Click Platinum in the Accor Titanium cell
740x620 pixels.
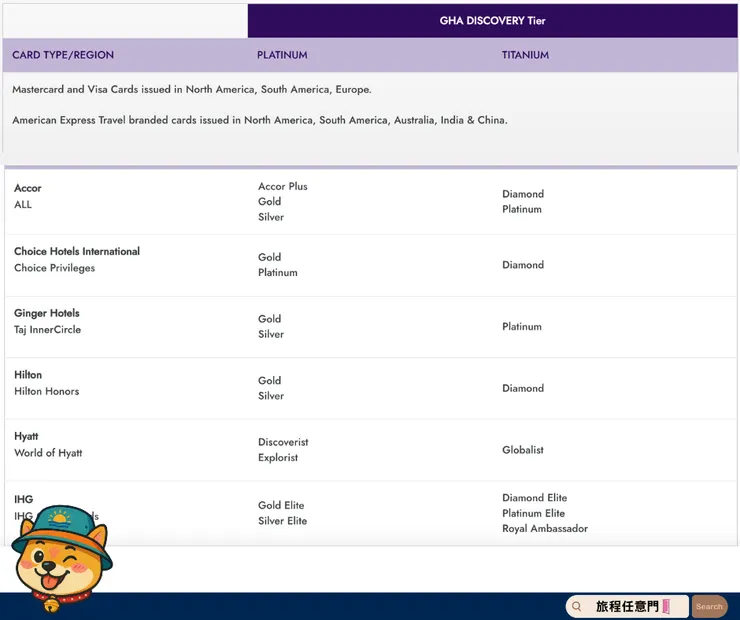pos(522,209)
